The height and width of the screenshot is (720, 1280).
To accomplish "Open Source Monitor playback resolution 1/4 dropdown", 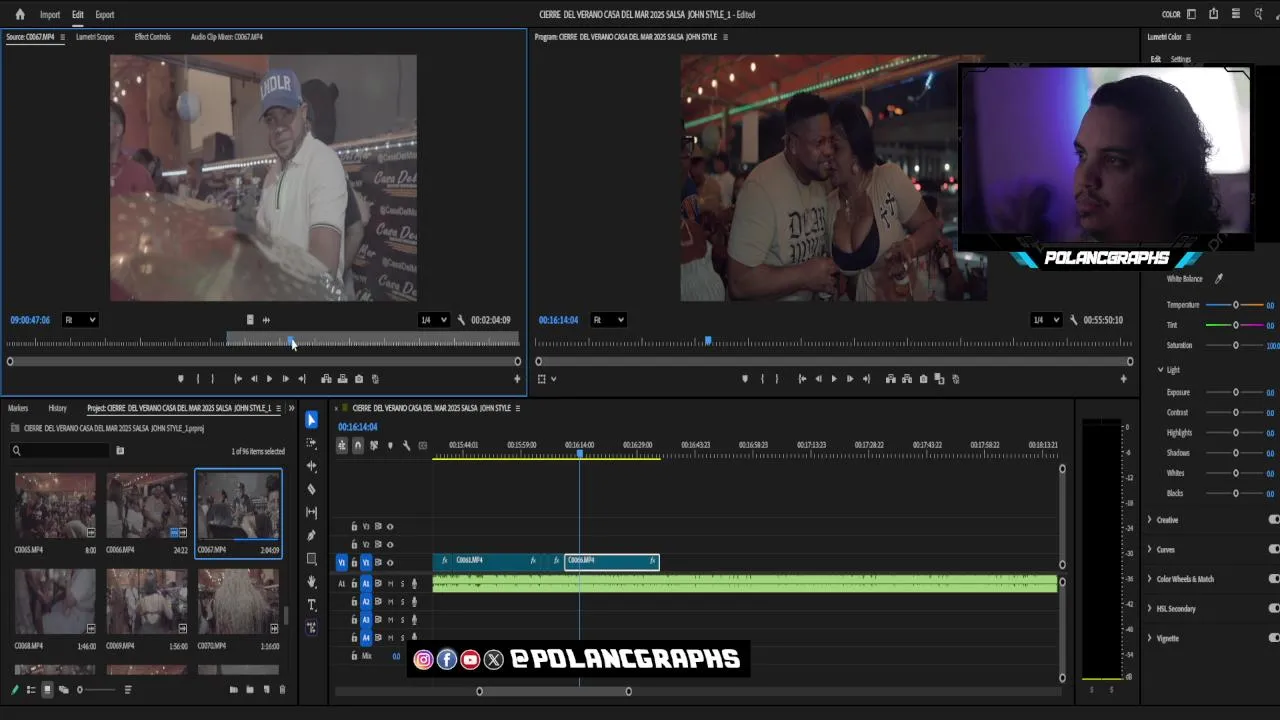I will [432, 320].
